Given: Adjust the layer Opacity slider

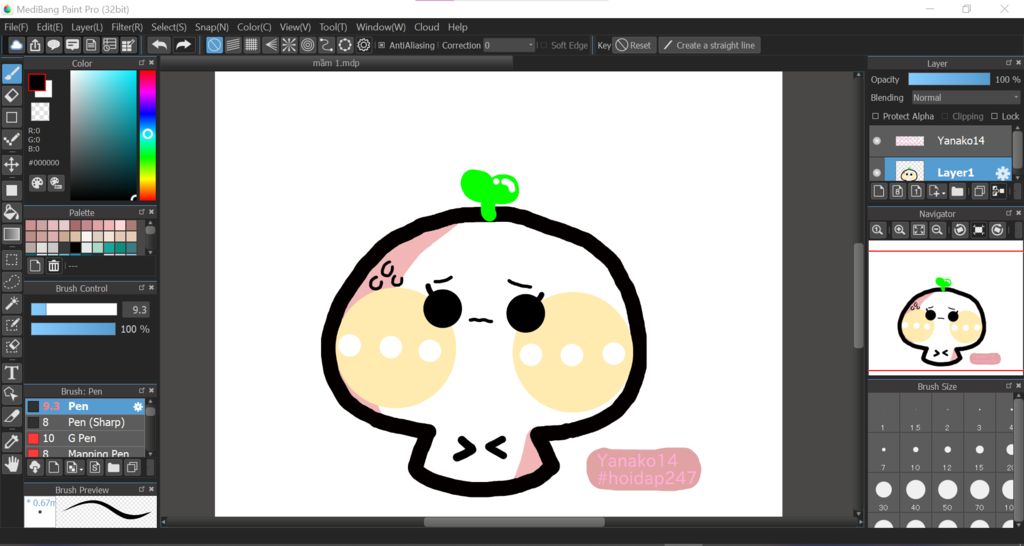Looking at the screenshot, I should click(949, 79).
